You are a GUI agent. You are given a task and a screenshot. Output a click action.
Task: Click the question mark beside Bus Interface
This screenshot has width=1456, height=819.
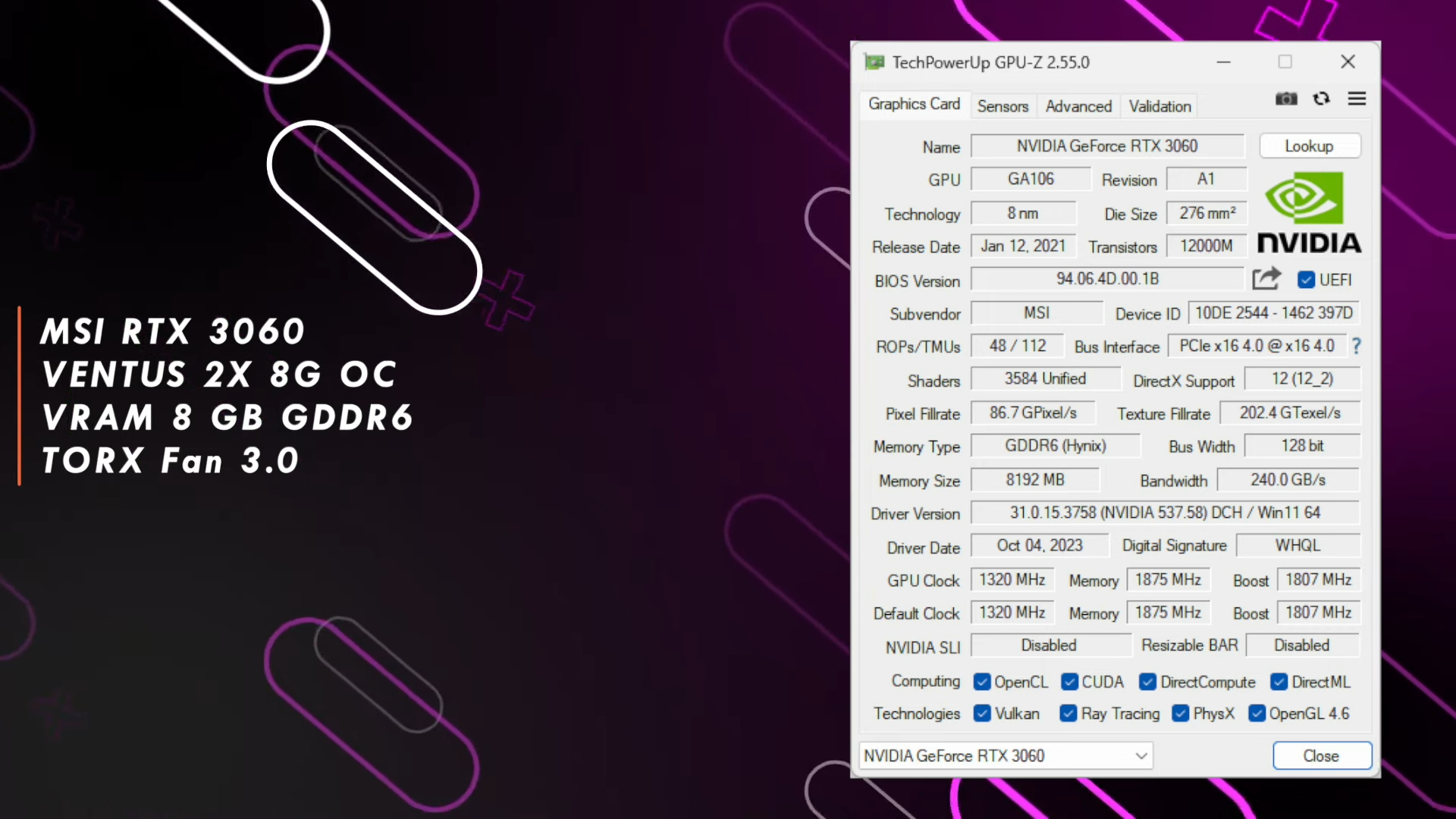coord(1356,346)
